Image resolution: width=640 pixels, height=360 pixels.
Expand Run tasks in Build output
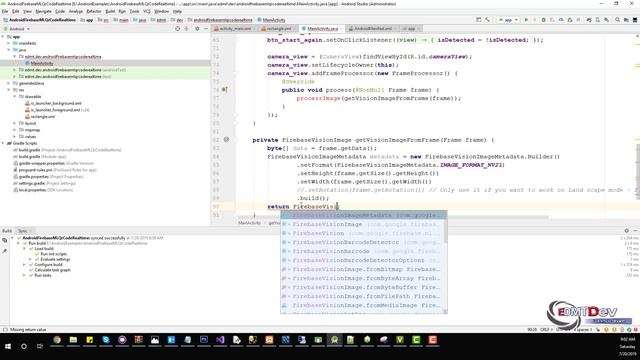coord(24,275)
